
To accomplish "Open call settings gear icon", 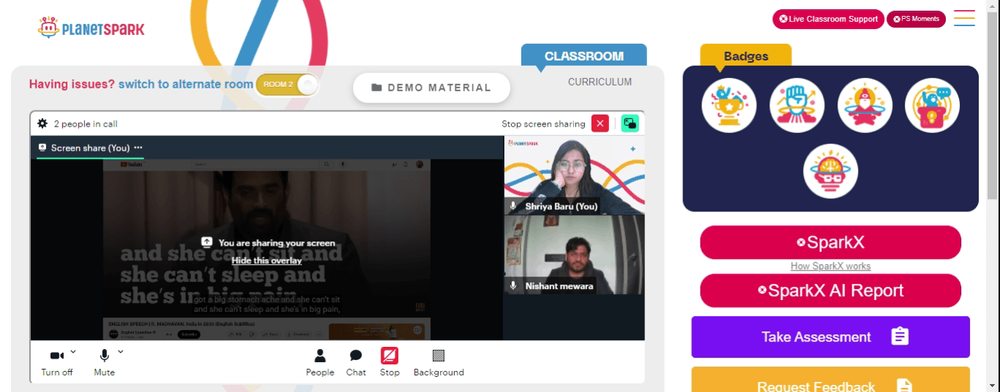I will 42,124.
